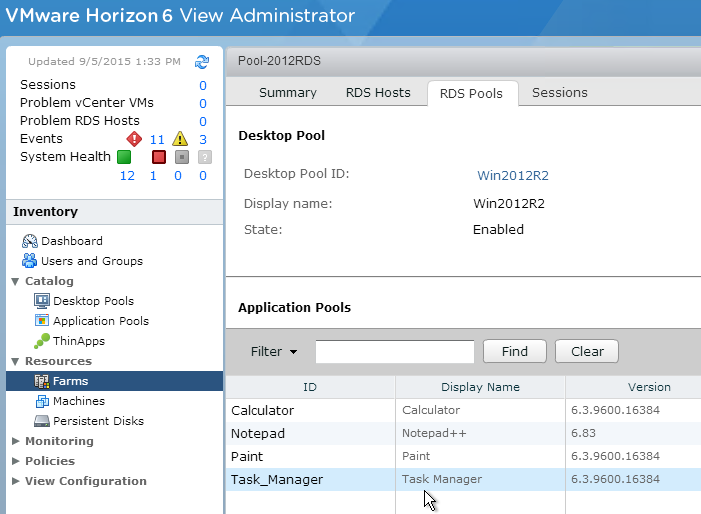This screenshot has width=701, height=514.
Task: Select the Task_Manager application pool row
Action: click(x=463, y=480)
